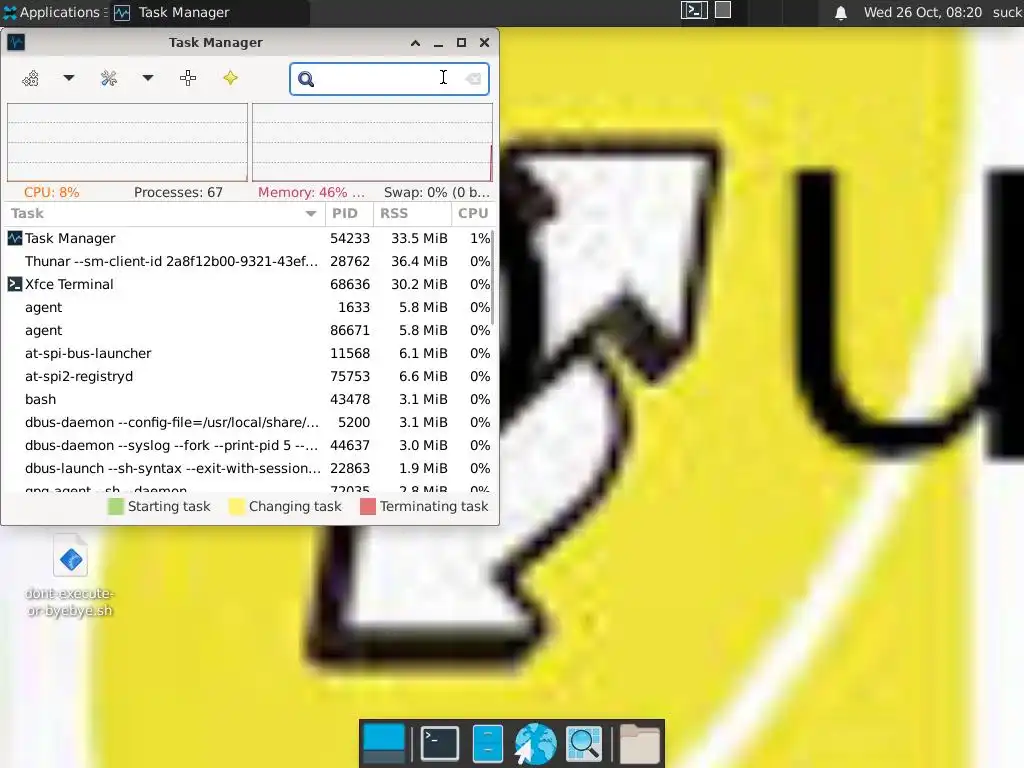Select the Task Manager process row
The height and width of the screenshot is (768, 1024).
click(248, 238)
